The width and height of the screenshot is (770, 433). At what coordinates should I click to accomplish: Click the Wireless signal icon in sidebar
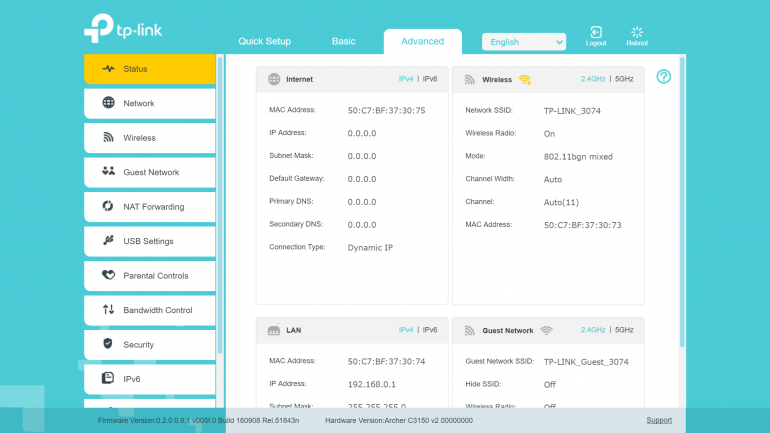(109, 137)
